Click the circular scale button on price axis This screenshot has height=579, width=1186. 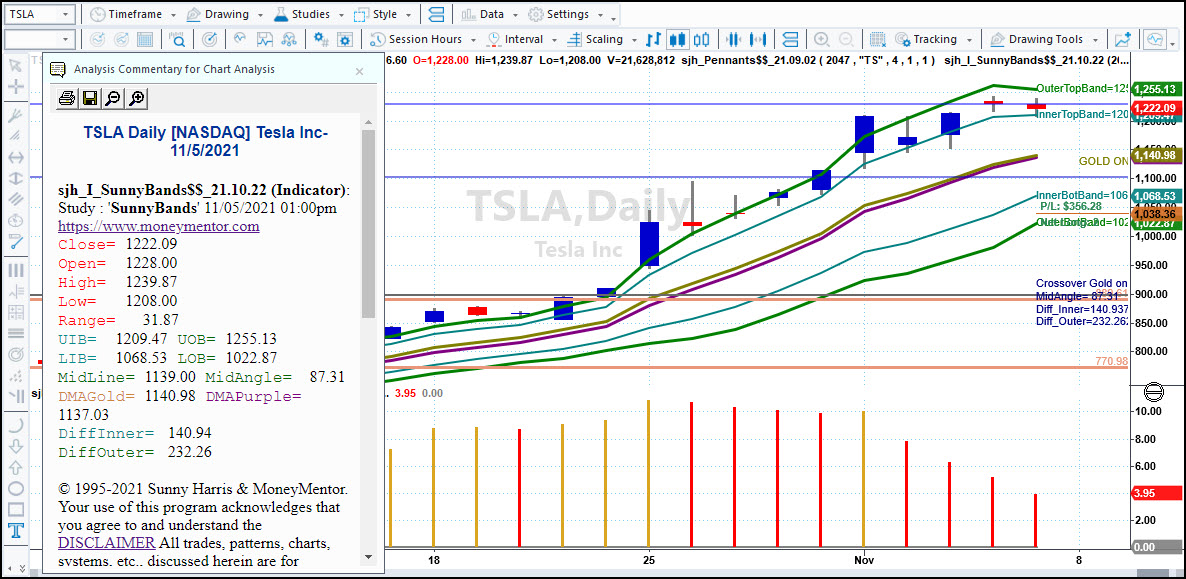[1153, 392]
